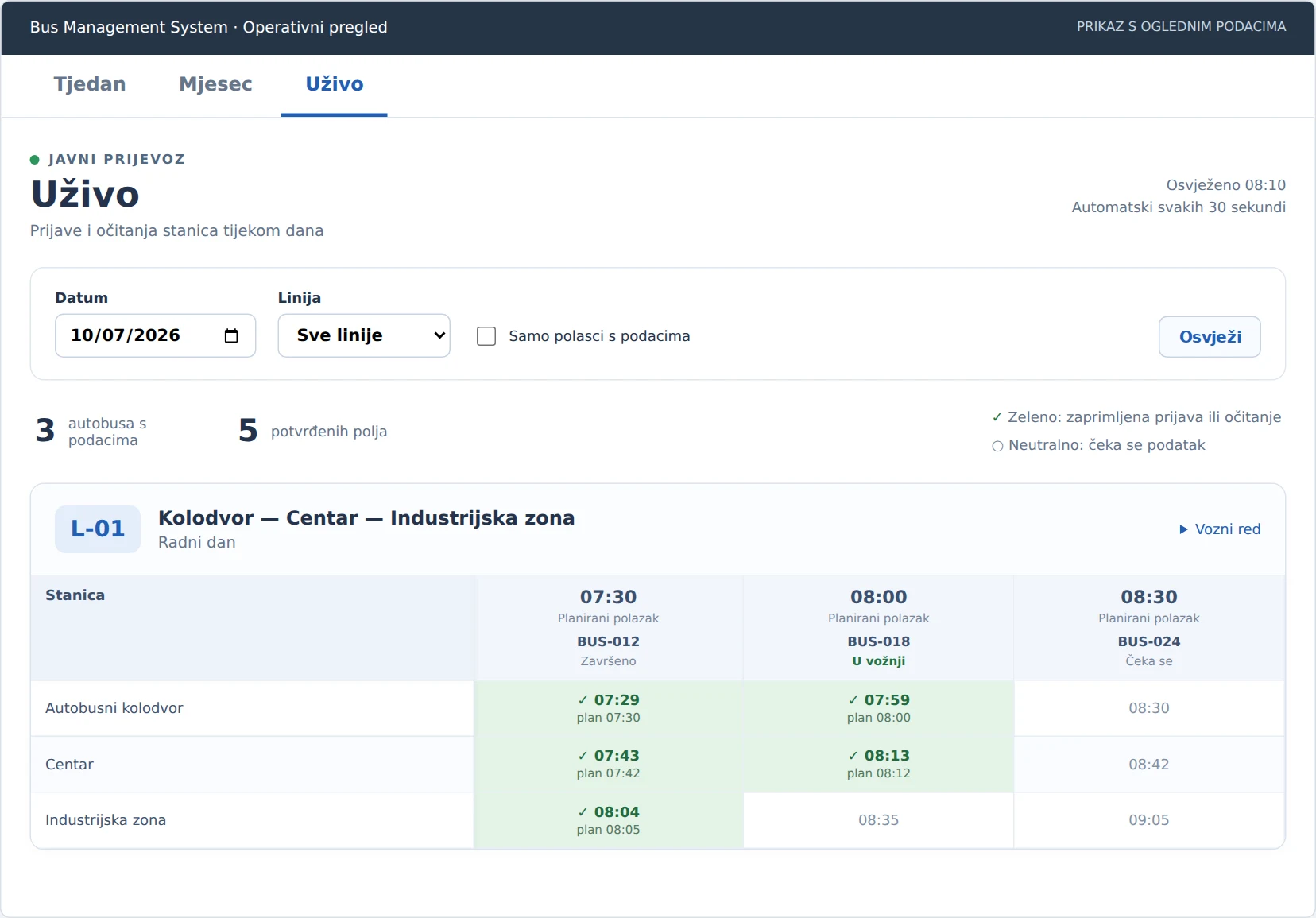The width and height of the screenshot is (1316, 918).
Task: Click the Datum input with 10/07/2026
Action: coord(156,335)
